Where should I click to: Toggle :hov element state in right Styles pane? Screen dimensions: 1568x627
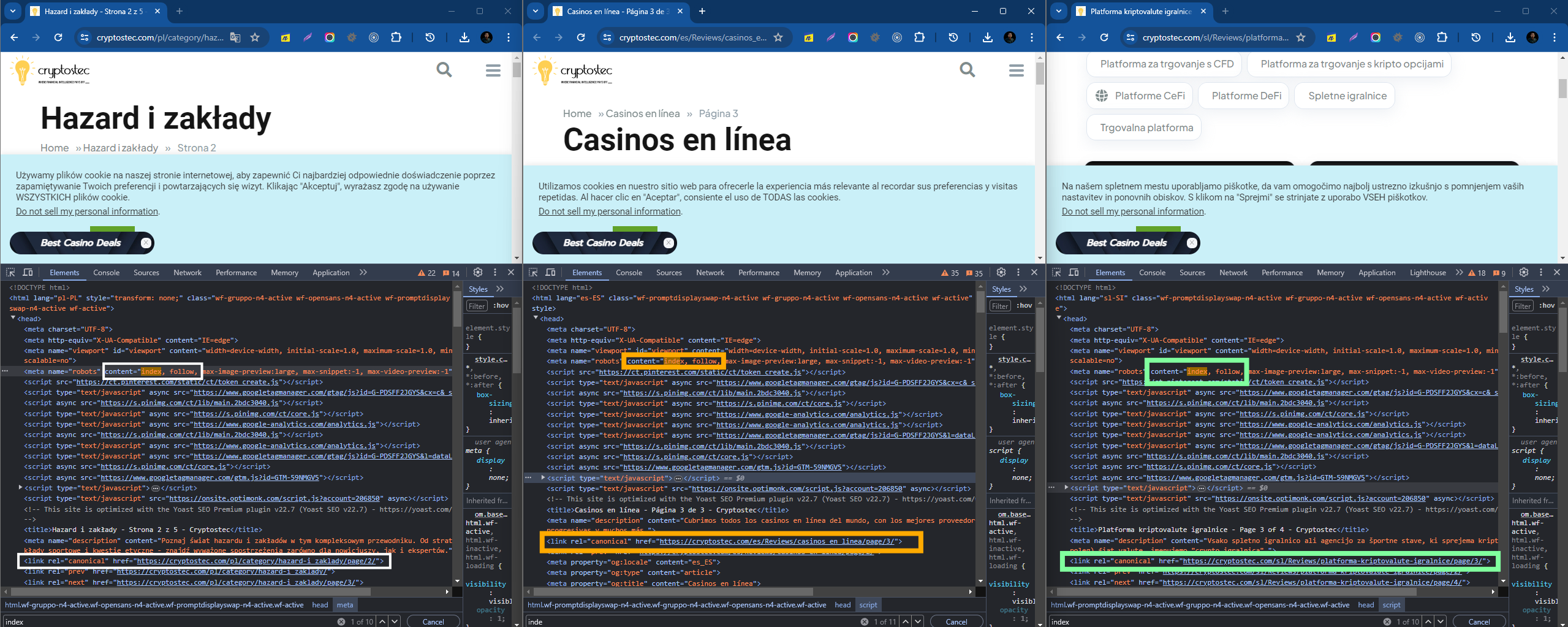coord(1547,305)
